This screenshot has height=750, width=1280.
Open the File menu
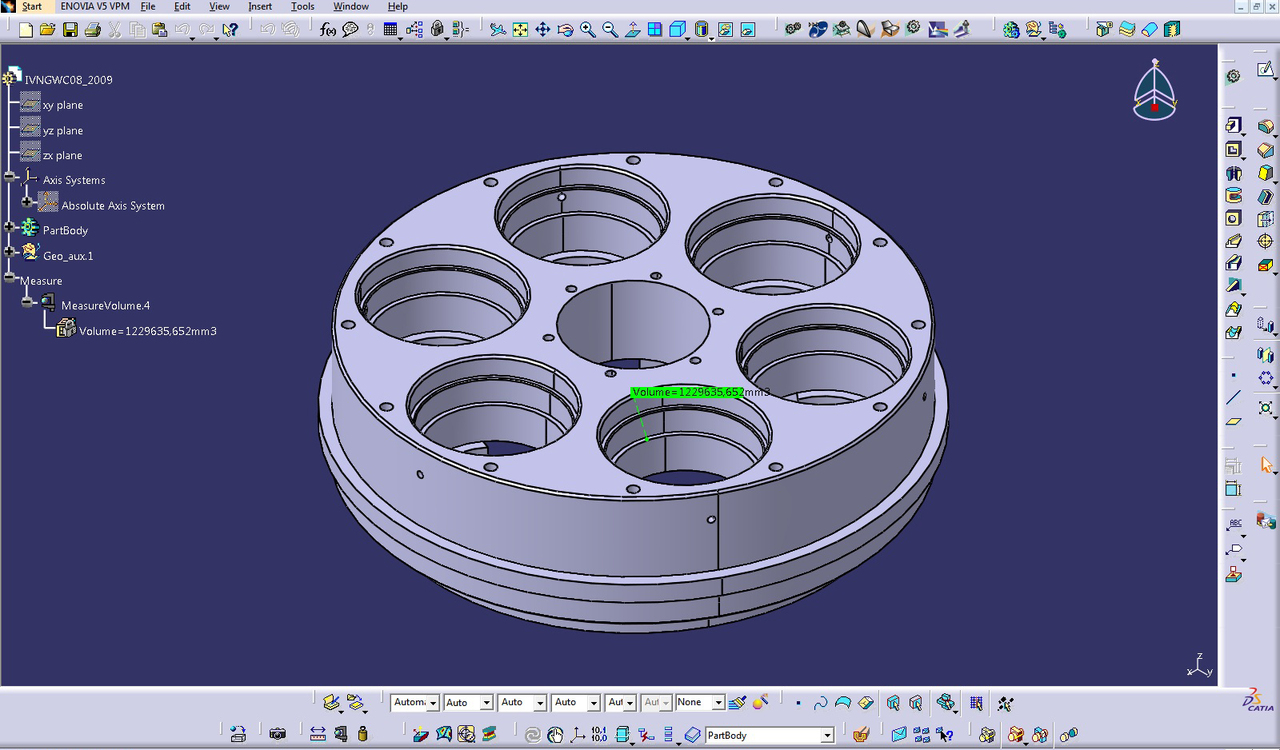point(148,6)
